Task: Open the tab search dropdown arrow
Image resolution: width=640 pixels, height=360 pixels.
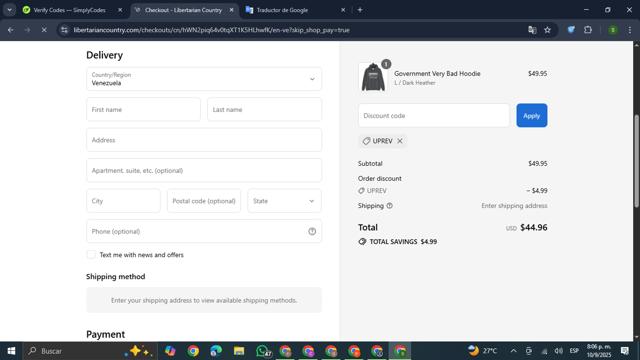Action: coord(9,10)
